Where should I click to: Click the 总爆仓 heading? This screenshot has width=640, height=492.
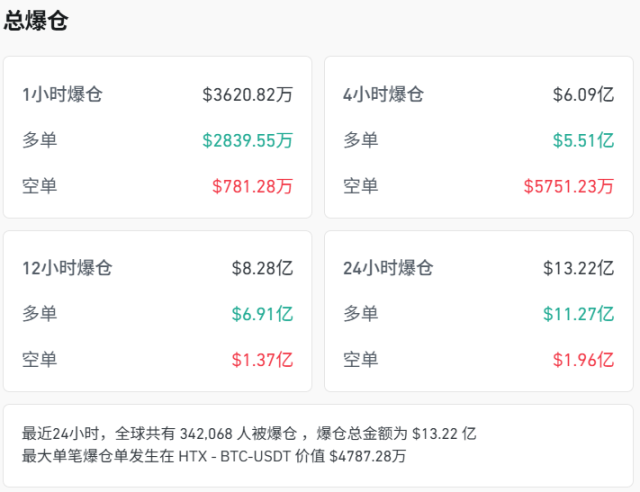36,21
